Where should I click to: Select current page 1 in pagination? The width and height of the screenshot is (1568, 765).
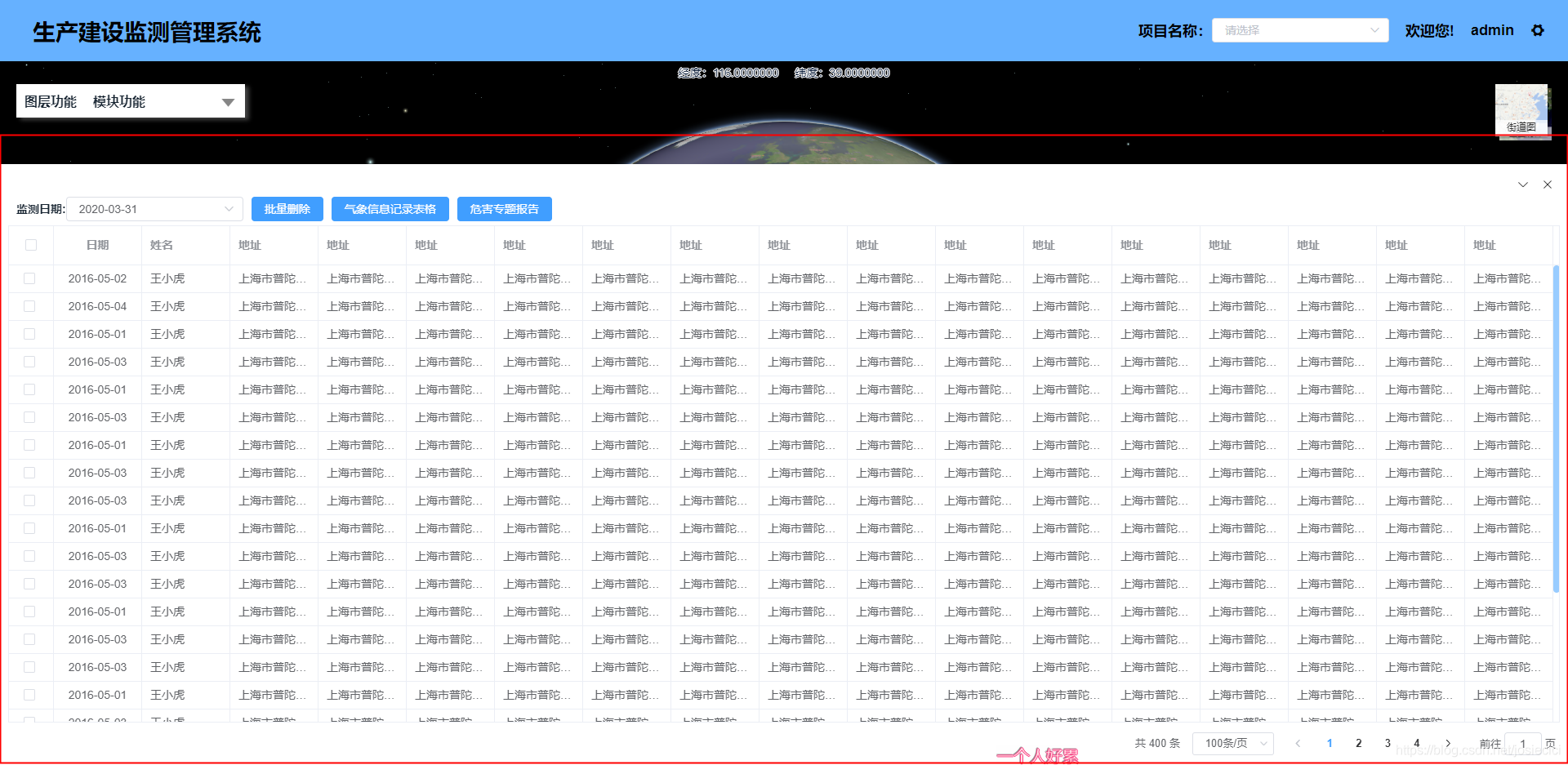click(x=1330, y=743)
